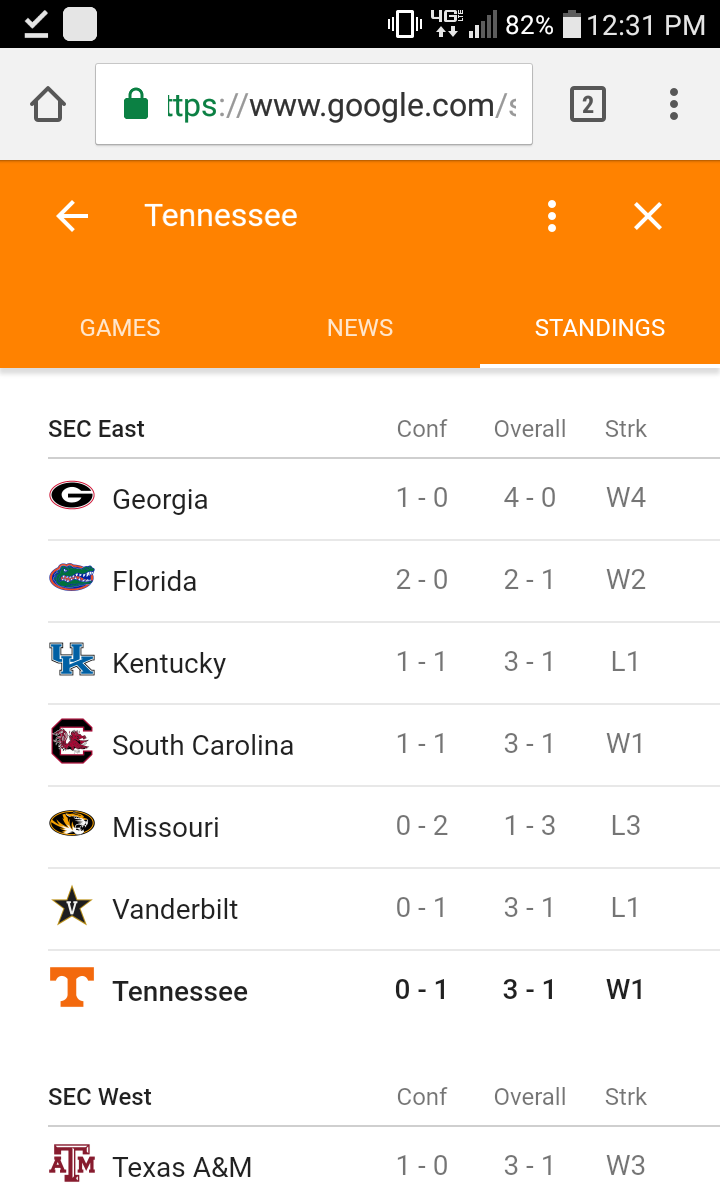
Task: Open Chrome's three-dot overflow menu
Action: coord(674,104)
